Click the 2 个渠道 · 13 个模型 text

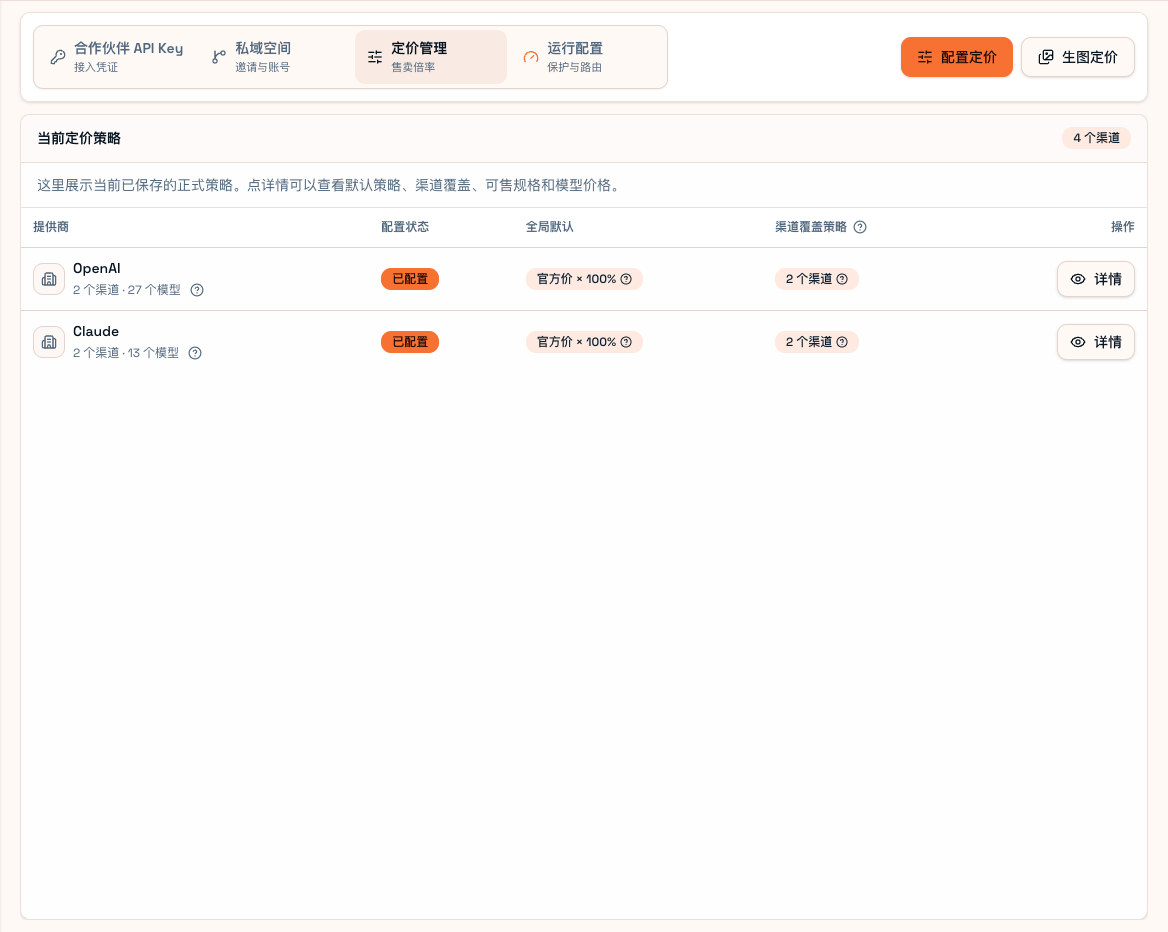tap(126, 353)
